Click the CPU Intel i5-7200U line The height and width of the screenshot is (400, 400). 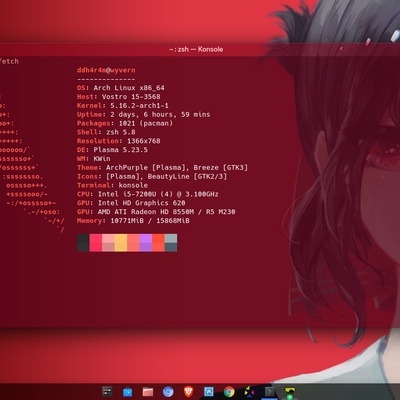click(x=148, y=194)
